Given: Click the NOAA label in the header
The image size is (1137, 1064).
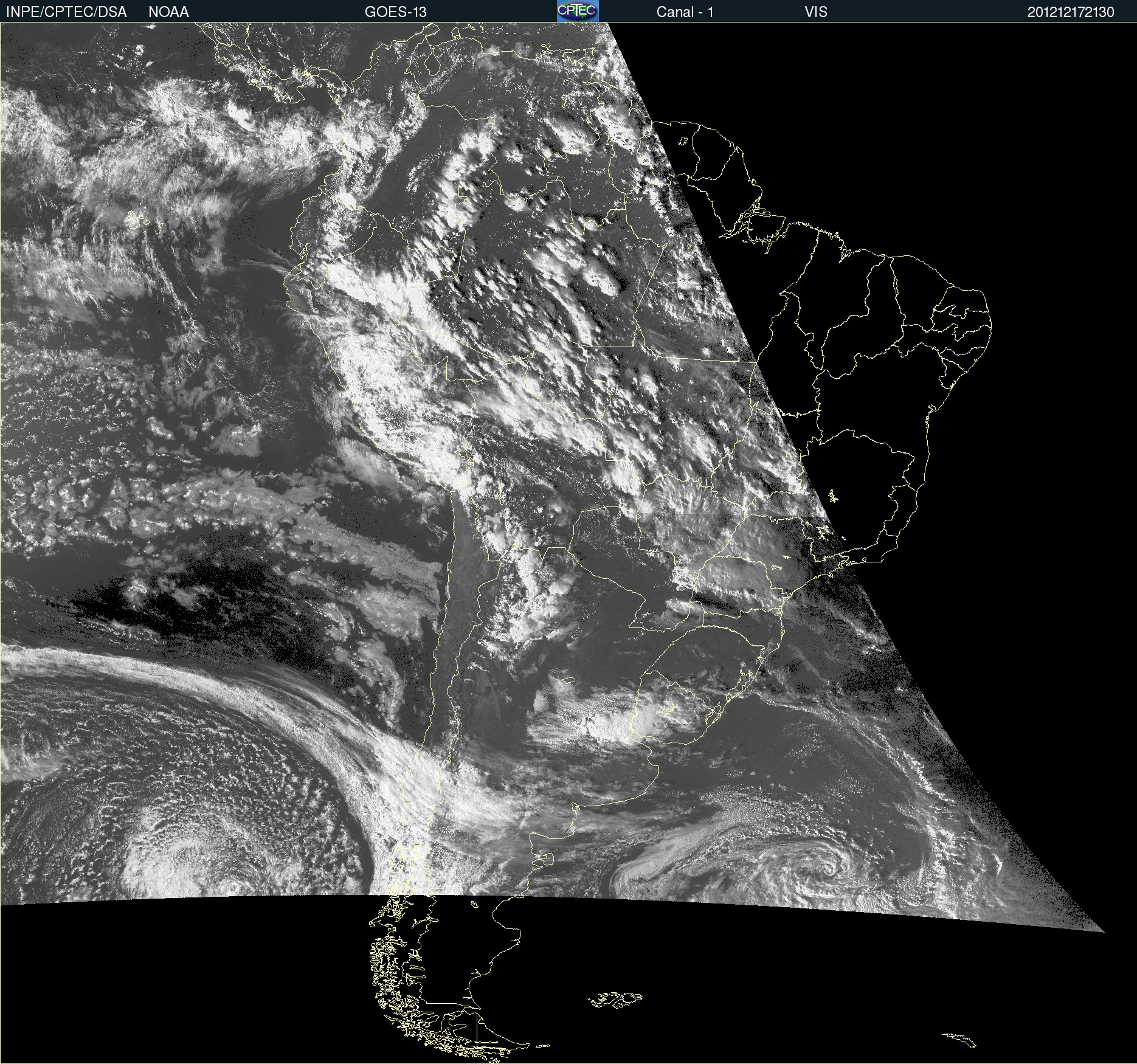Looking at the screenshot, I should [168, 12].
